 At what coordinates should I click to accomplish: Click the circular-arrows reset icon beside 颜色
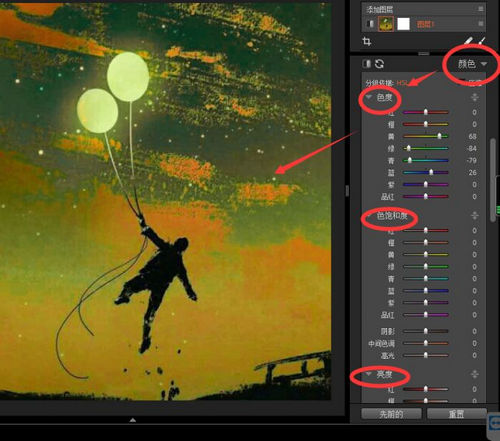tap(379, 64)
